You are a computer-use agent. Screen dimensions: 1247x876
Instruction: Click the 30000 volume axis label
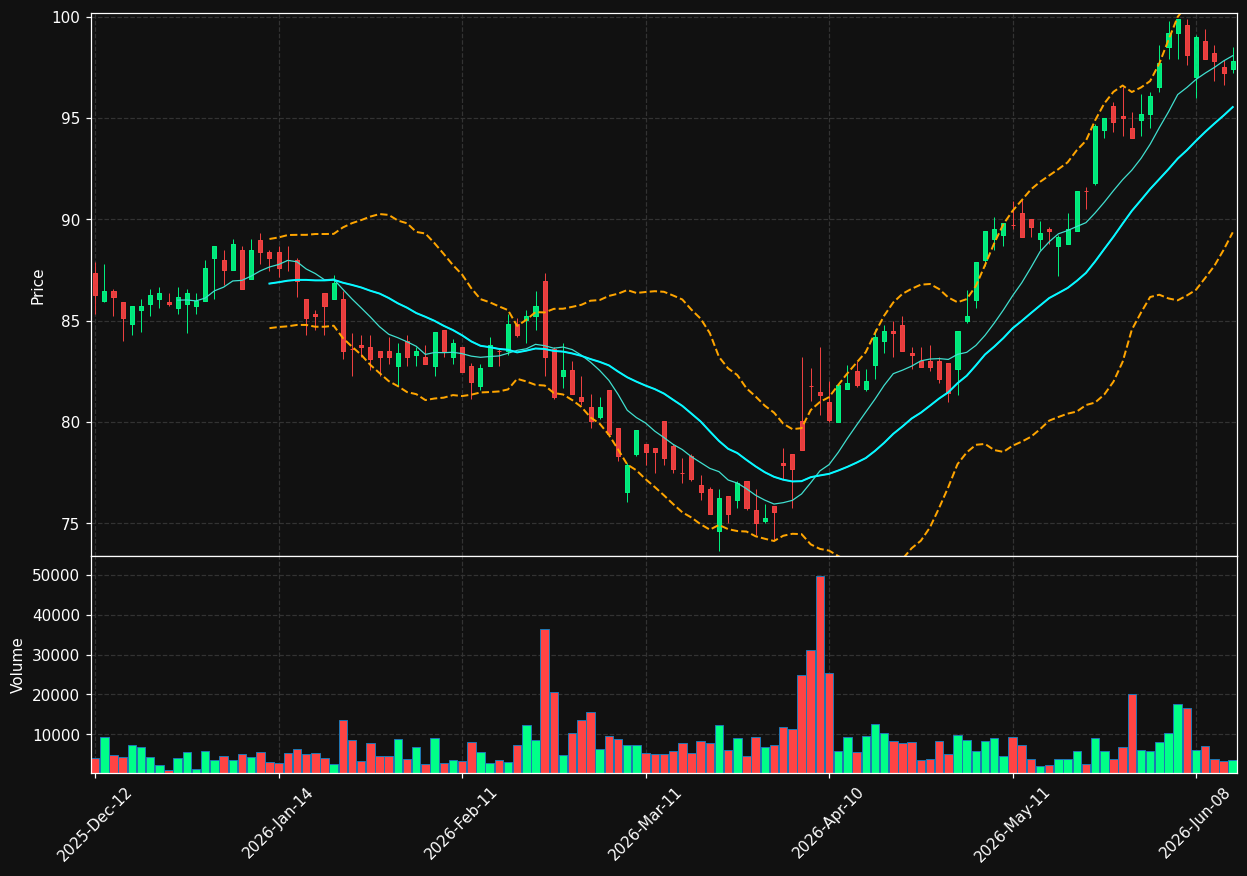pyautogui.click(x=57, y=655)
